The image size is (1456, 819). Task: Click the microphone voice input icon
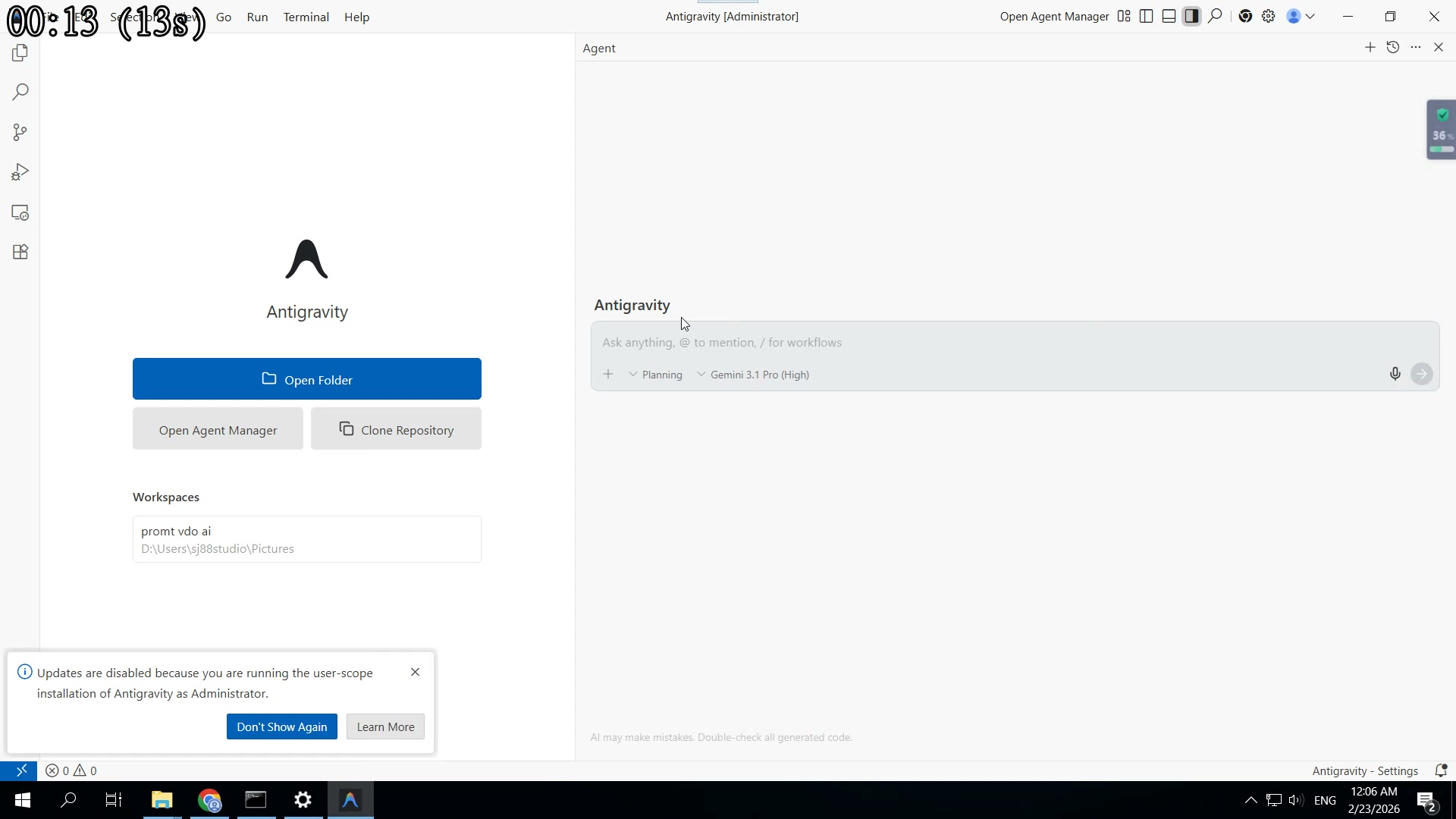1395,374
